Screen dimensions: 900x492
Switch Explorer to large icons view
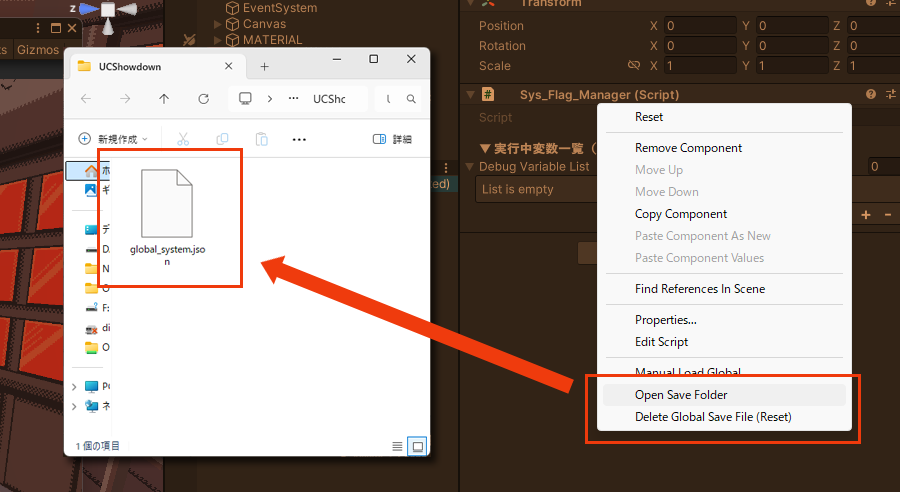click(x=418, y=445)
